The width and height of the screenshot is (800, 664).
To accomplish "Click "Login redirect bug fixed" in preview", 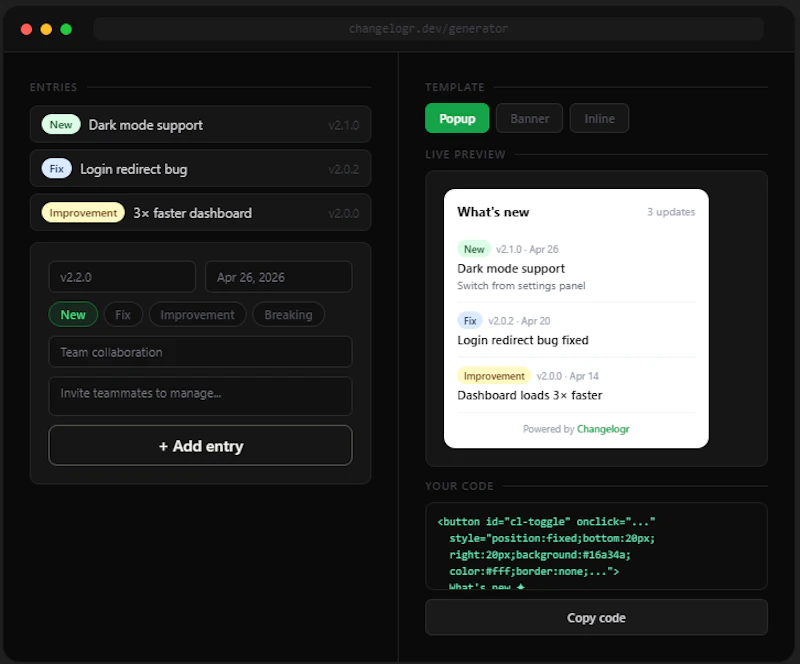I will [522, 340].
